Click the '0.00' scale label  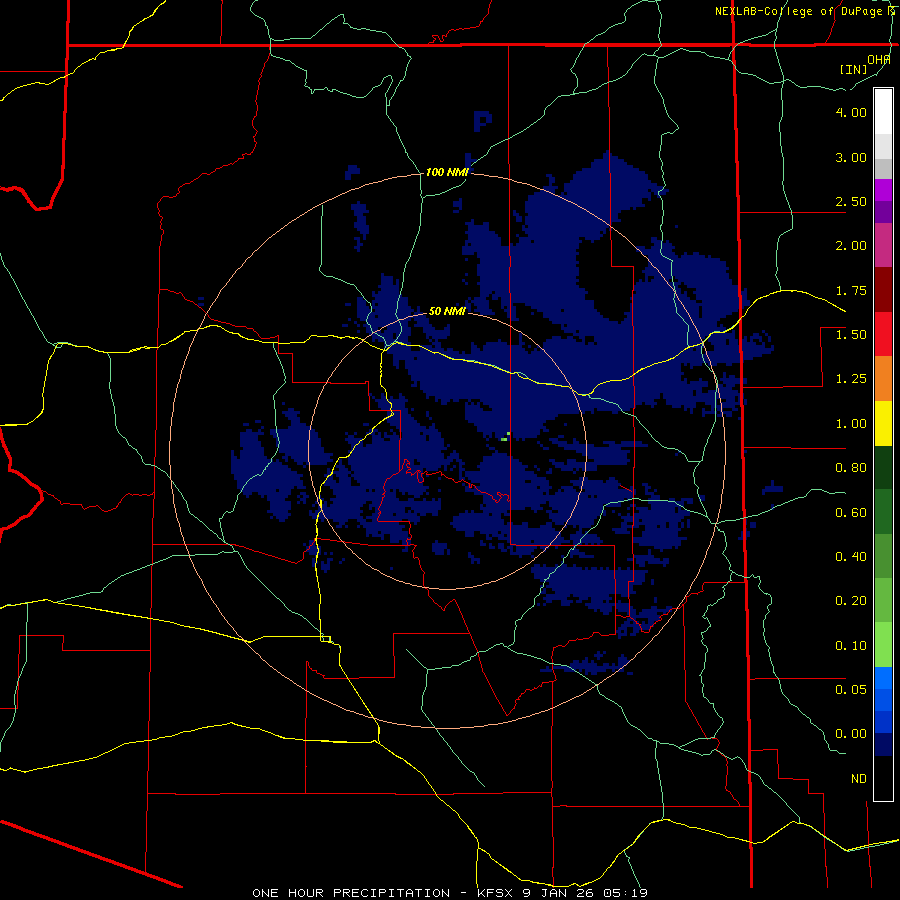pos(851,734)
